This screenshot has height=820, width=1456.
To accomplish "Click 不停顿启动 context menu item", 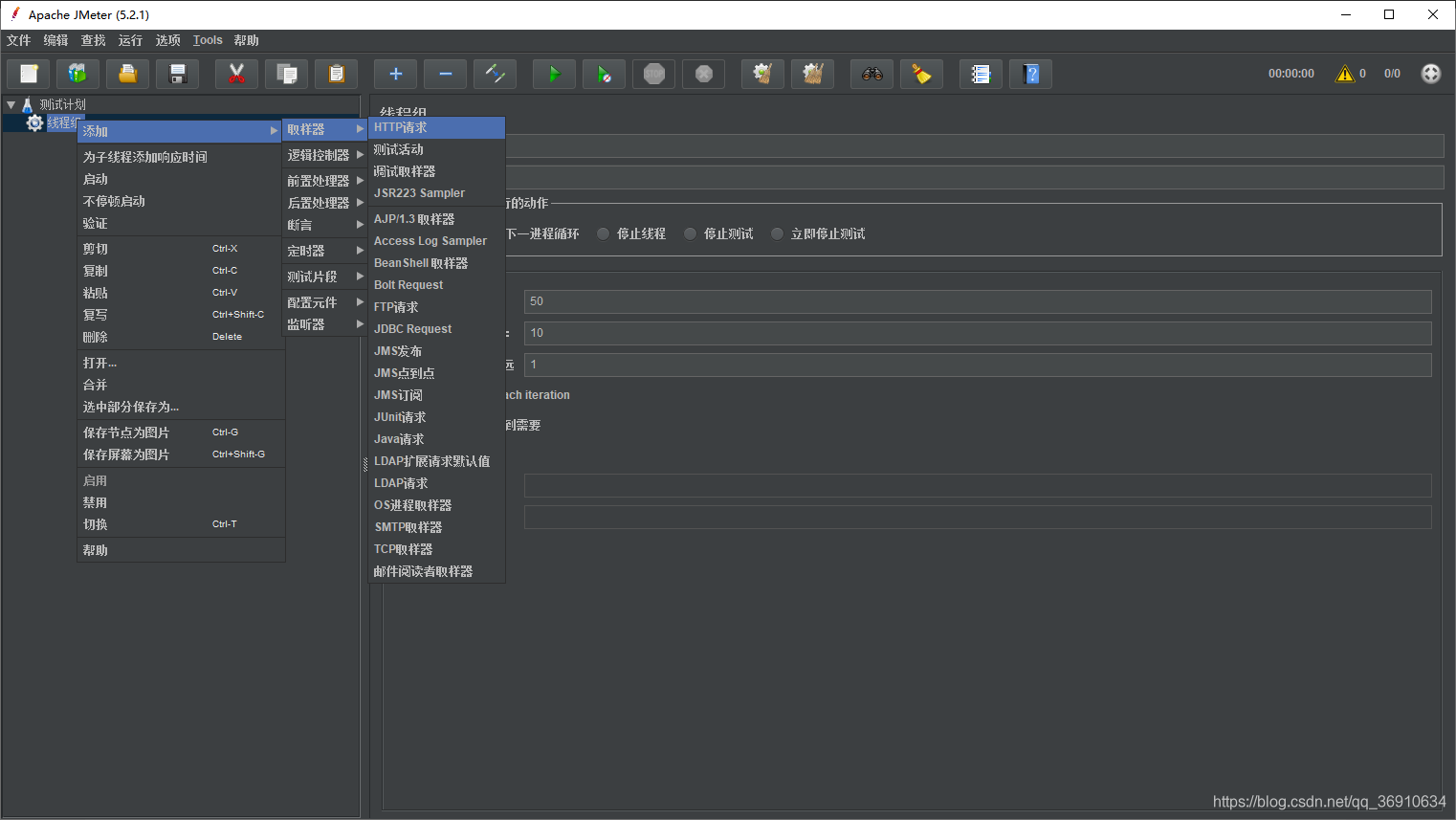I will coord(181,201).
